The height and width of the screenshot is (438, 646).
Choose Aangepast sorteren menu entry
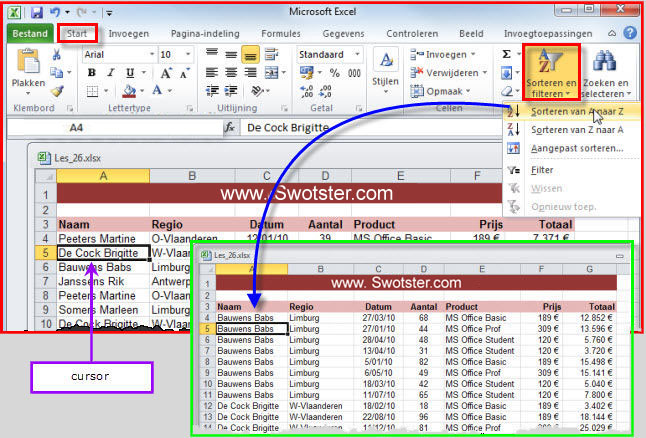coord(572,148)
